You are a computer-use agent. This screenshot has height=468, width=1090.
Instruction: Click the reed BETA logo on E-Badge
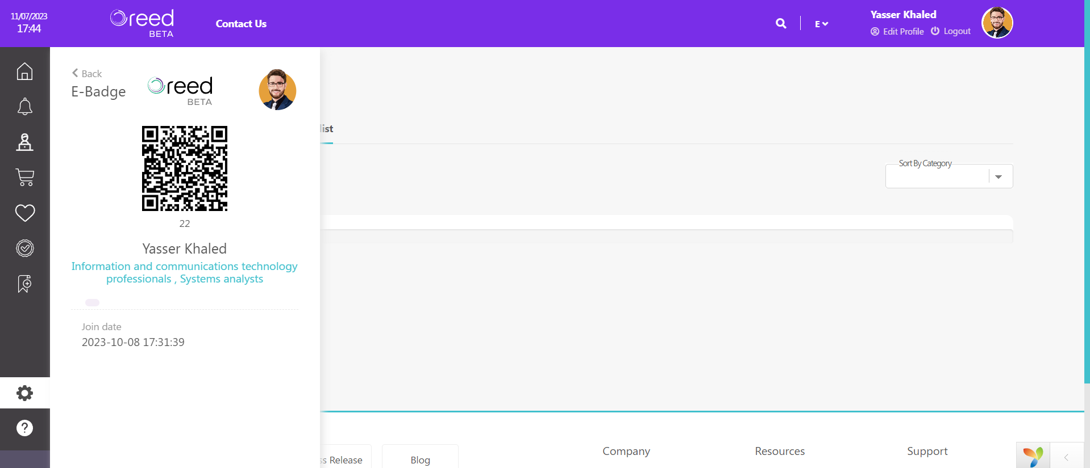[x=180, y=91]
